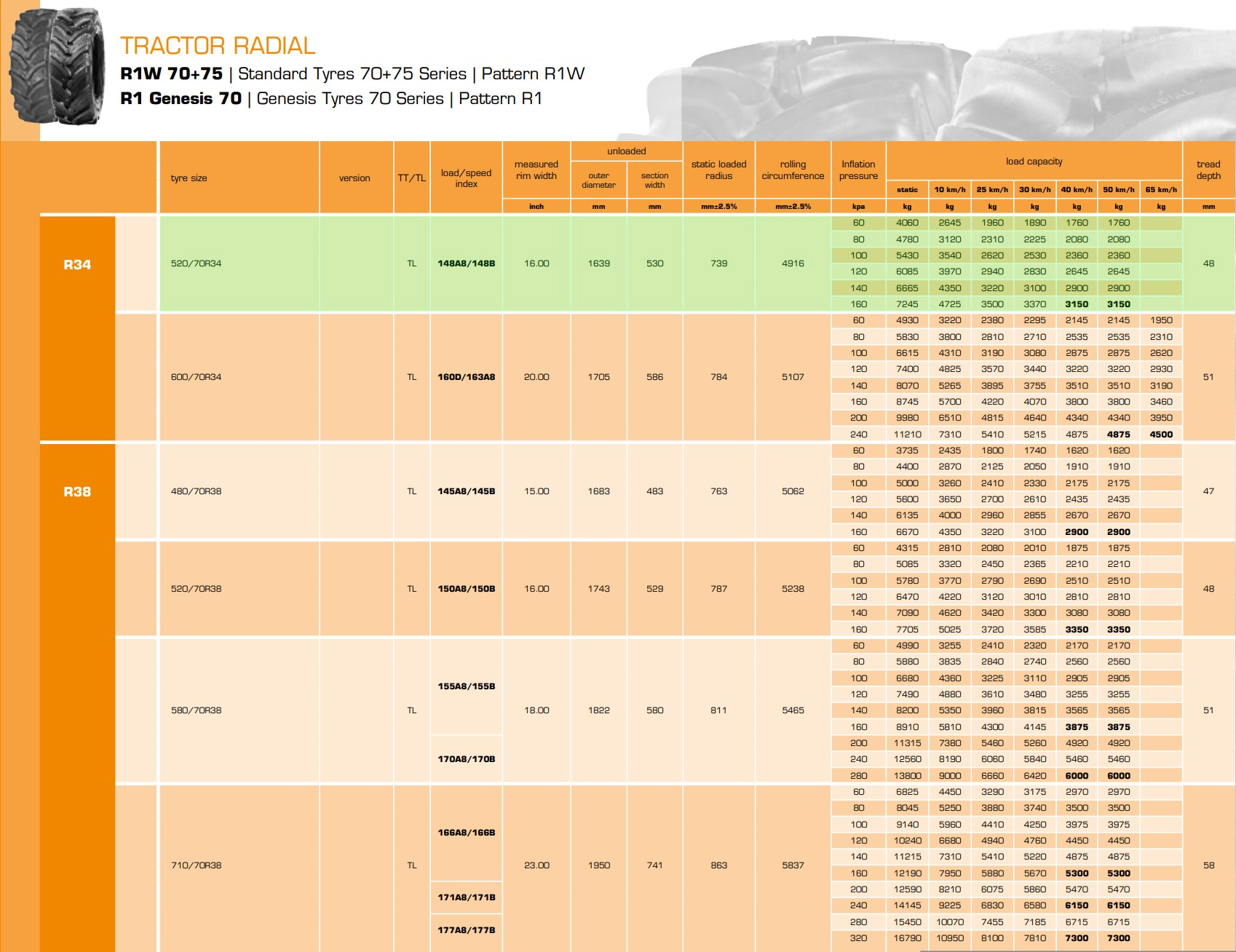Click the 'rolling circumference' column header
The width and height of the screenshot is (1236, 952).
(793, 170)
